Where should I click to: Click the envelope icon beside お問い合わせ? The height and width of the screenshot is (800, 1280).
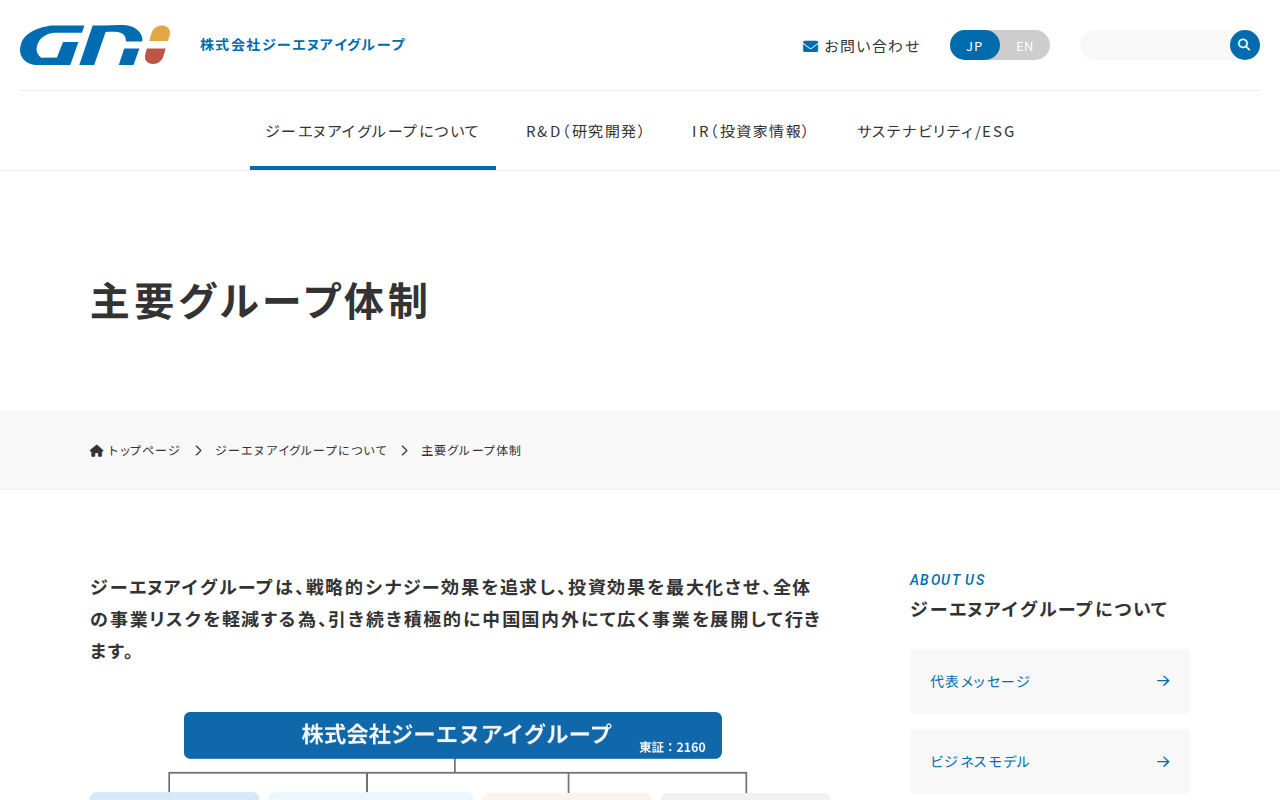(x=811, y=46)
